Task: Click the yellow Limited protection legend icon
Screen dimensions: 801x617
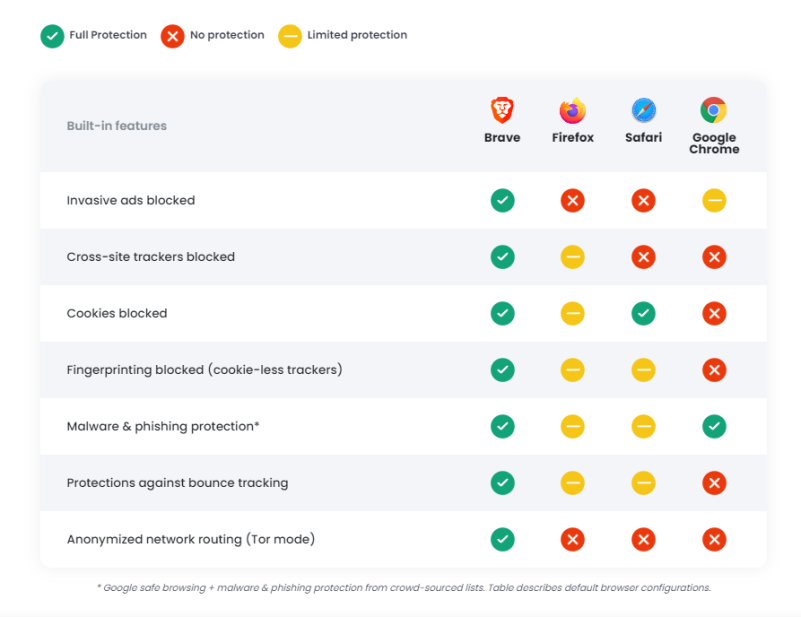Action: point(290,36)
